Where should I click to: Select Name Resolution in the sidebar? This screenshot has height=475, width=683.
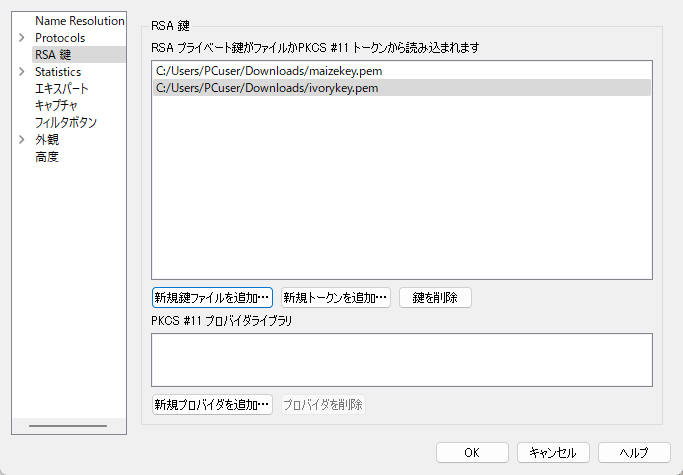(80, 21)
